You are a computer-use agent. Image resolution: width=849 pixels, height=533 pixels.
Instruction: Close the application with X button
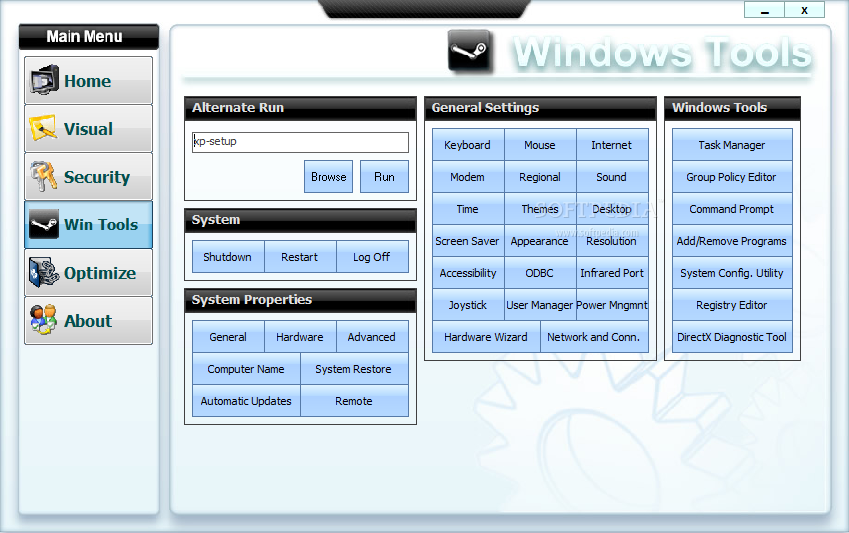click(805, 10)
